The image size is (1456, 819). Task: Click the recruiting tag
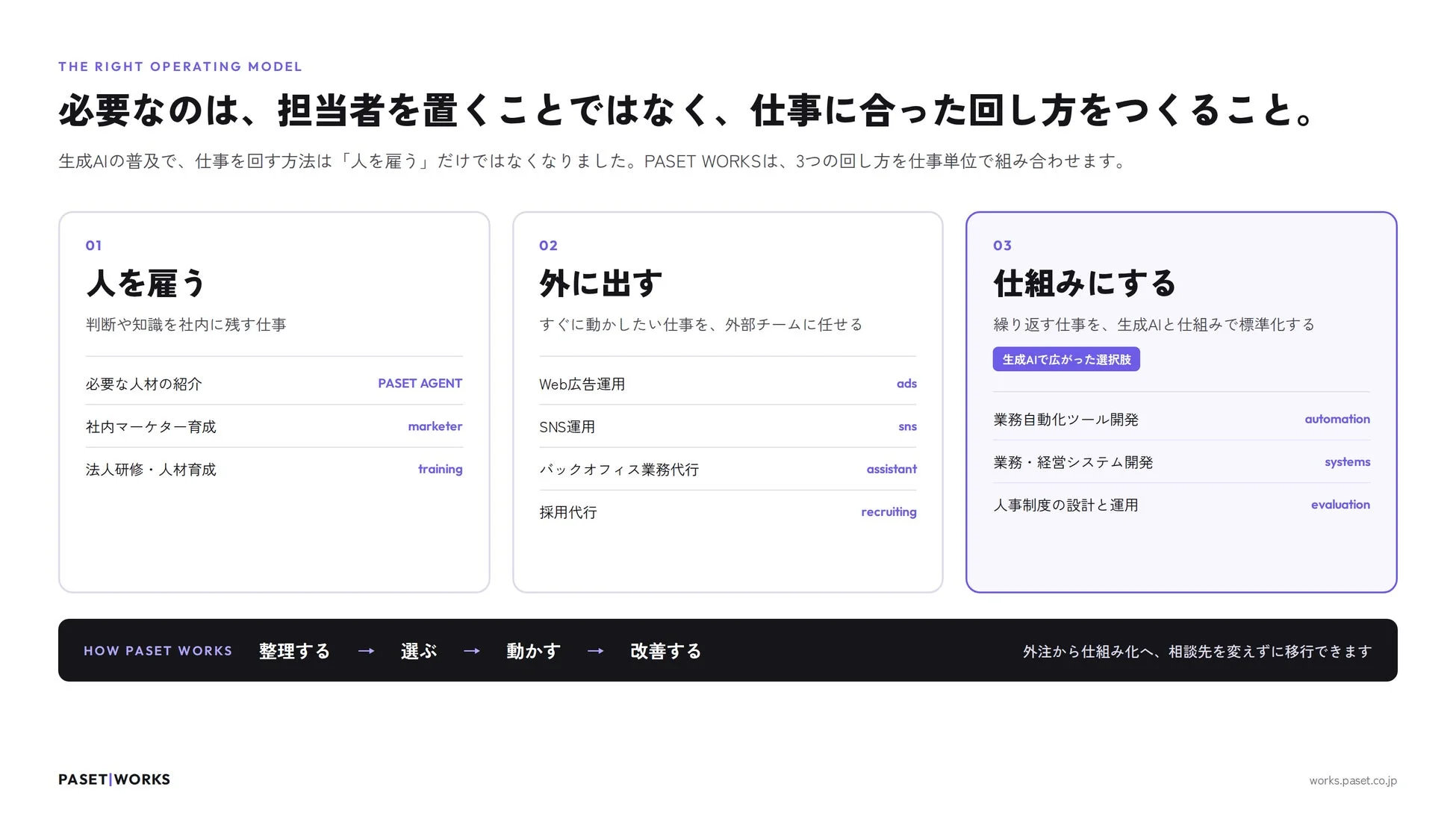coord(889,512)
